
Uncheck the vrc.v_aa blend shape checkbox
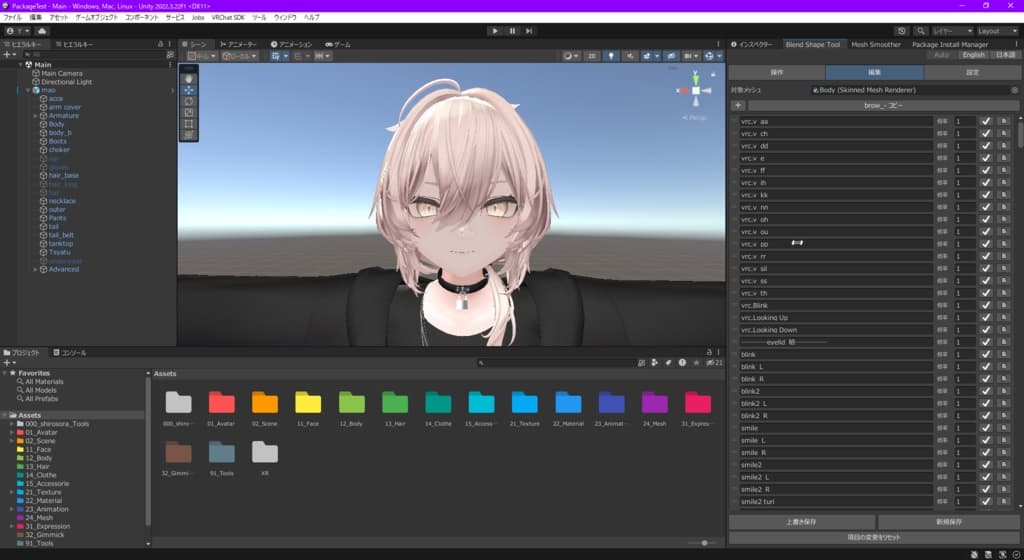point(986,121)
